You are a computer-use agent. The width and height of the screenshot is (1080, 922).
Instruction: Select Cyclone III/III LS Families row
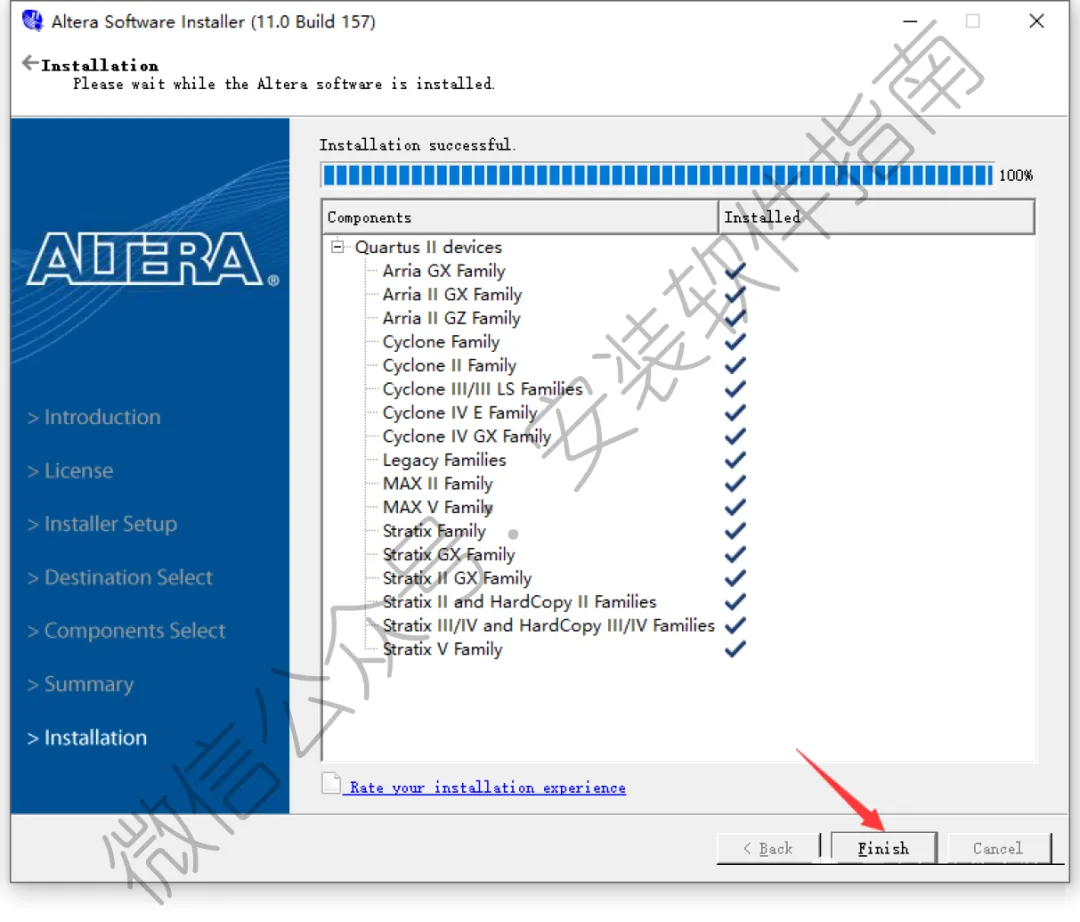pyautogui.click(x=483, y=389)
